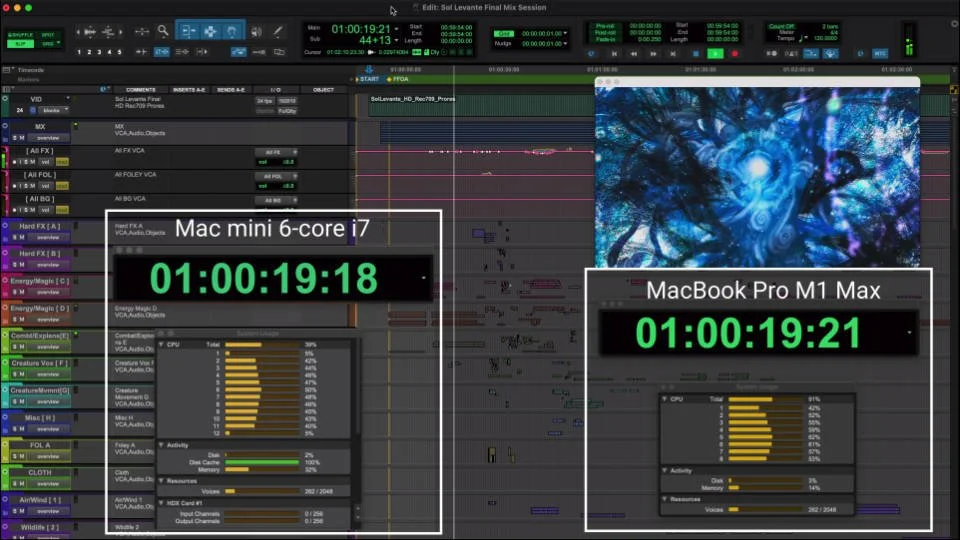Toggle the Pre-roll button
This screenshot has width=960, height=540.
(x=605, y=26)
